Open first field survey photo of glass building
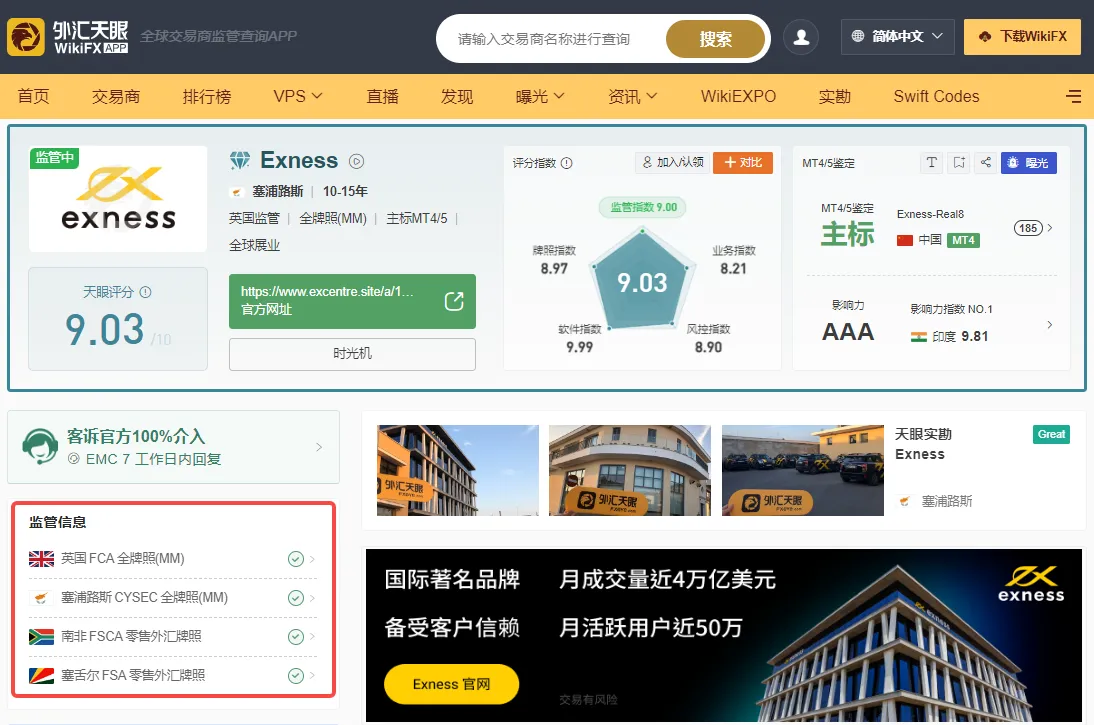This screenshot has height=725, width=1094. [x=458, y=470]
